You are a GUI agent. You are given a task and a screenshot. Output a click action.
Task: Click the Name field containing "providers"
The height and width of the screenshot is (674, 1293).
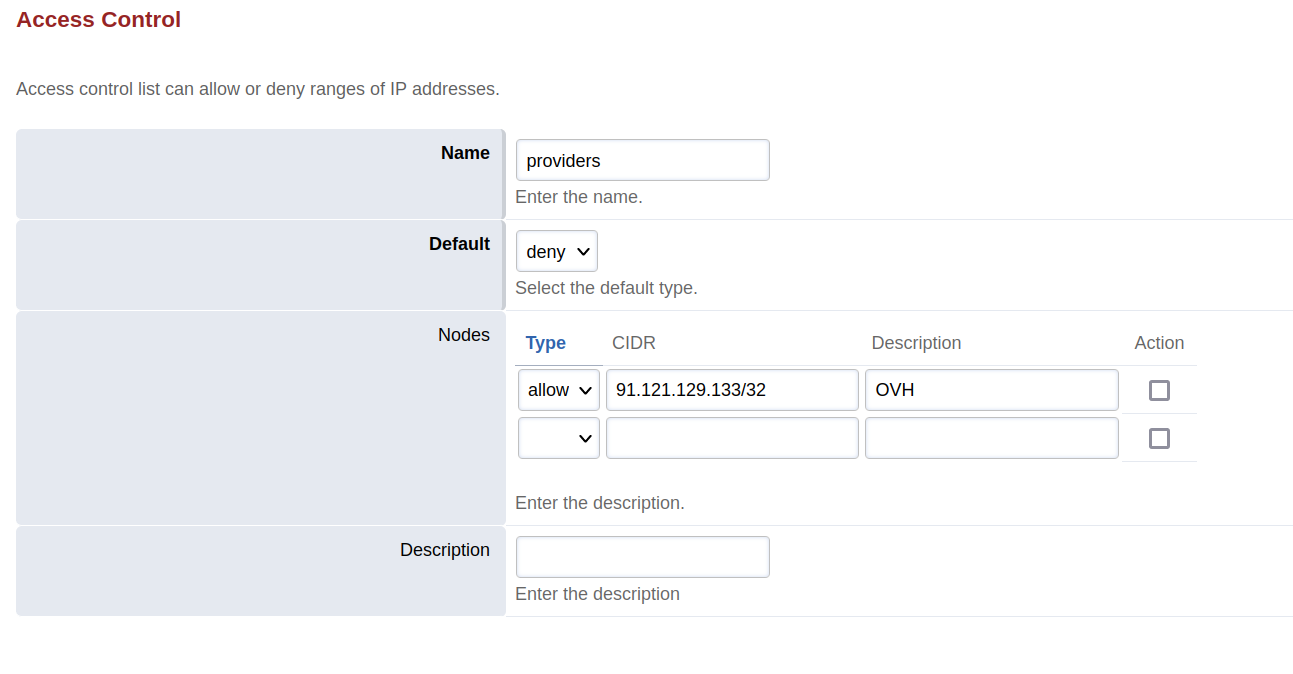[x=642, y=160]
